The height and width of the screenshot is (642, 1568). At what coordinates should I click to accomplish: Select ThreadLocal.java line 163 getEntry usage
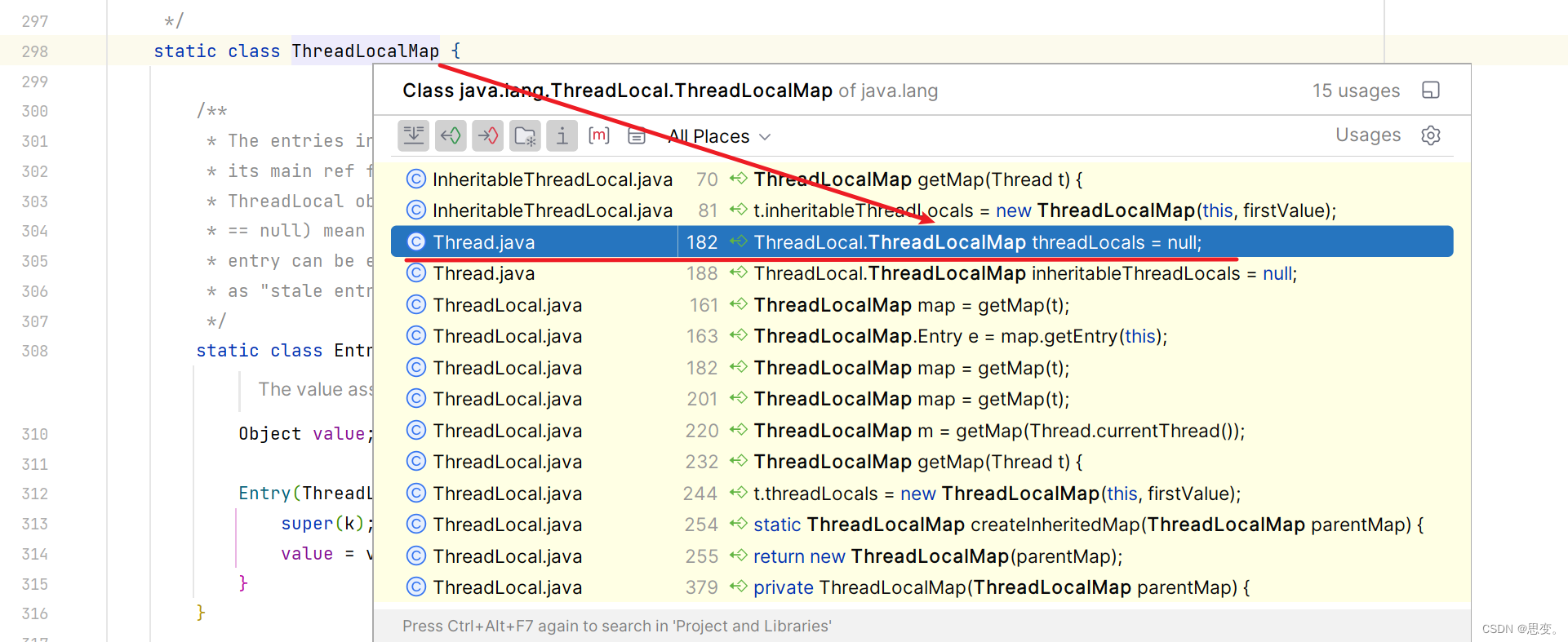[922, 336]
